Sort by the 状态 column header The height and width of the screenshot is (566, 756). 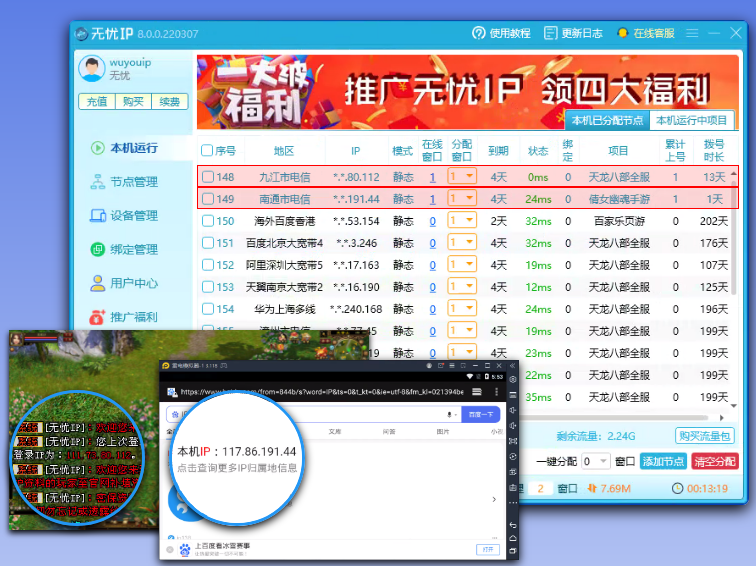point(538,151)
